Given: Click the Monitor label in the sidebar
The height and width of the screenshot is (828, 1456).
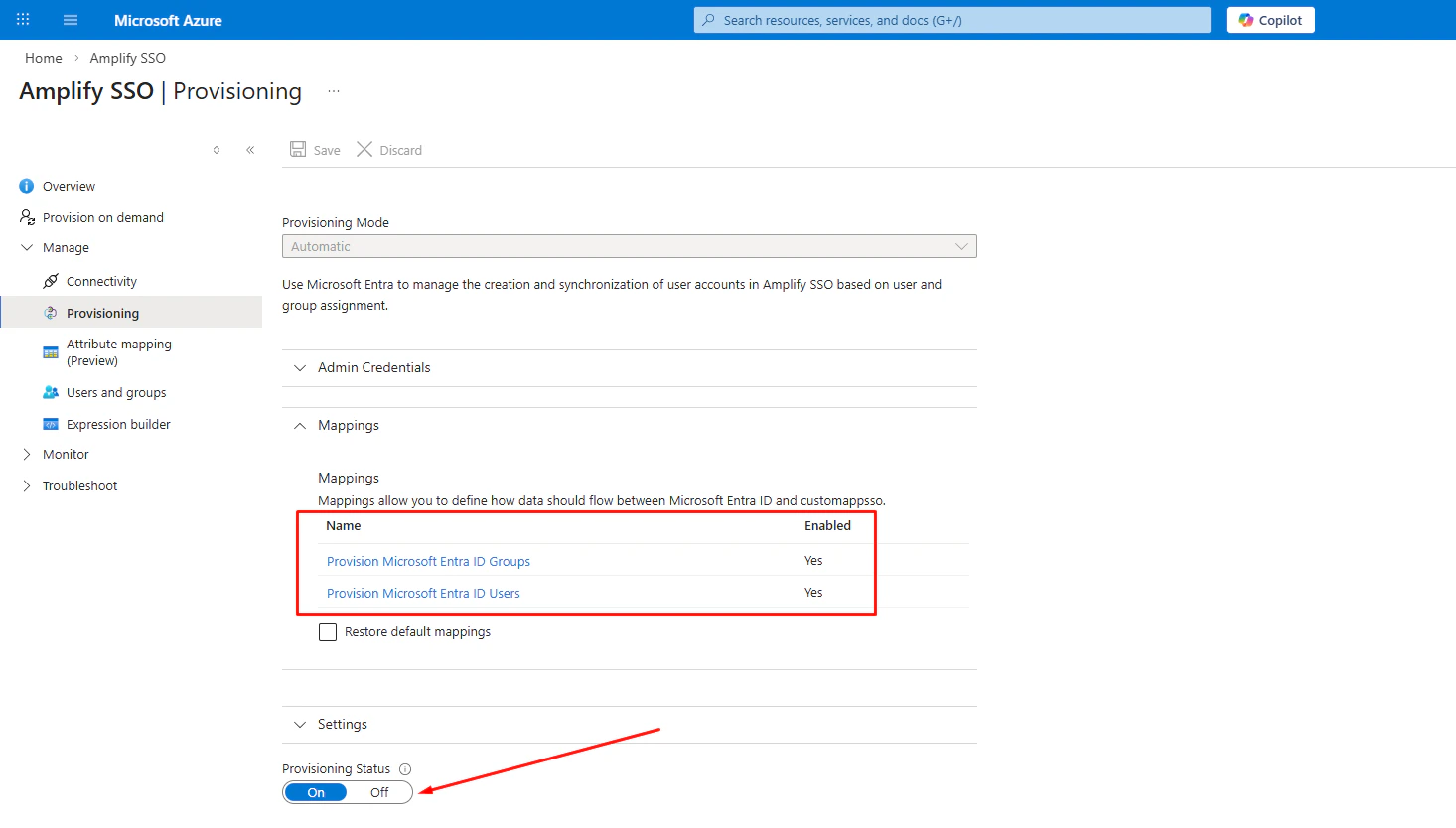Looking at the screenshot, I should 66,454.
